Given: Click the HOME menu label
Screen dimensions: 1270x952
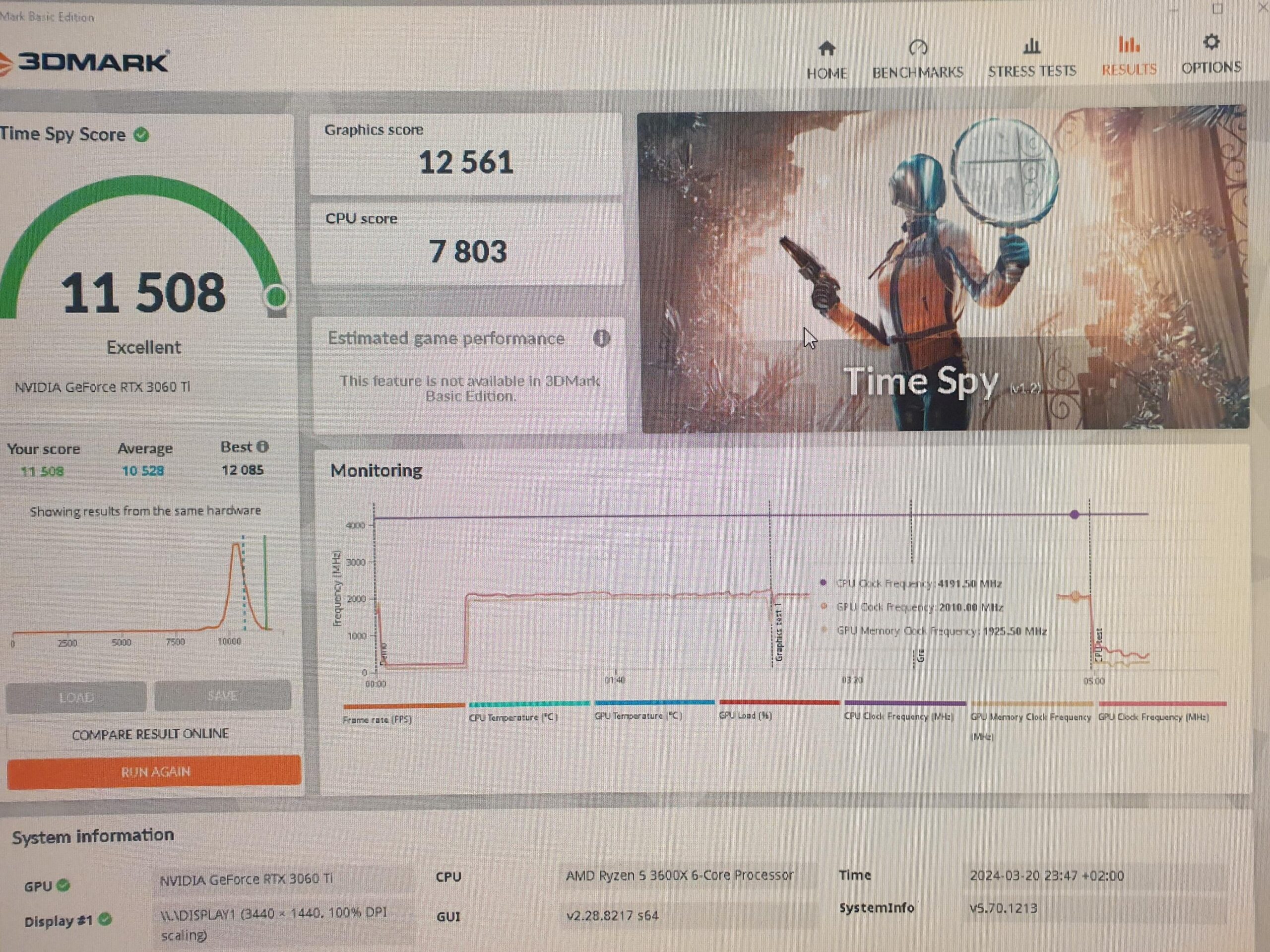Looking at the screenshot, I should [x=827, y=73].
